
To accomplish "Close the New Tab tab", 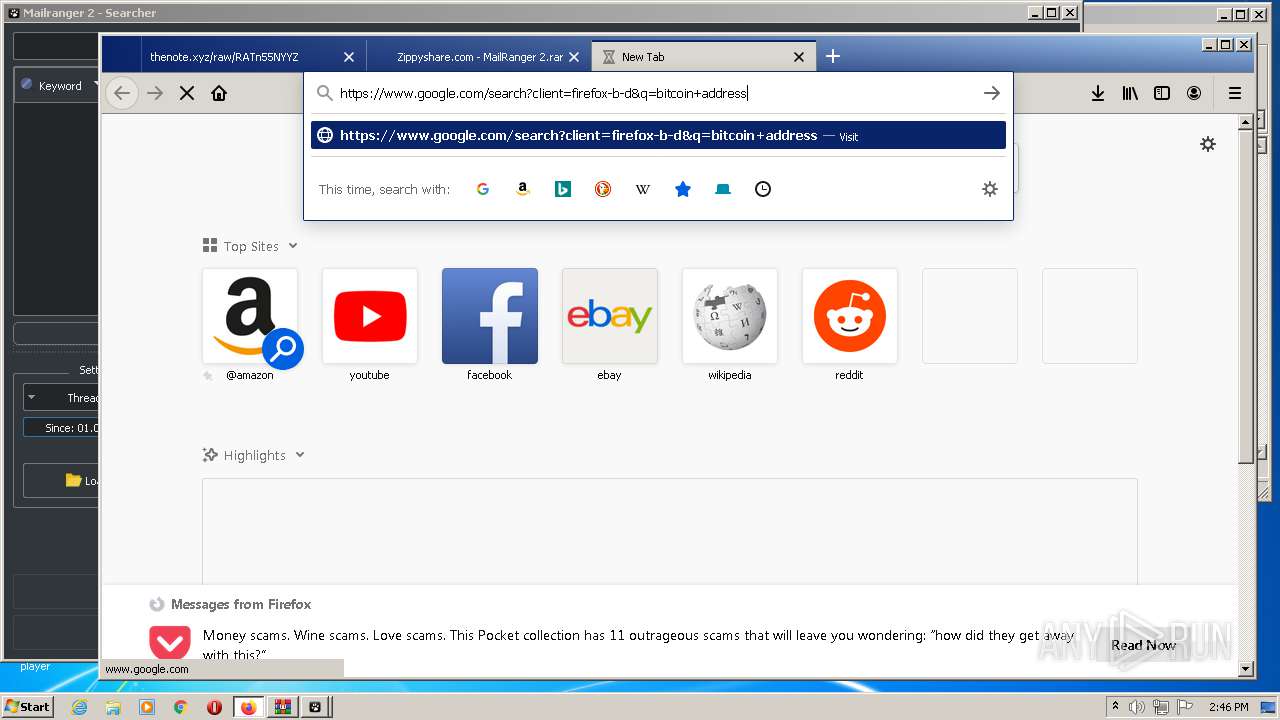I will (x=799, y=57).
